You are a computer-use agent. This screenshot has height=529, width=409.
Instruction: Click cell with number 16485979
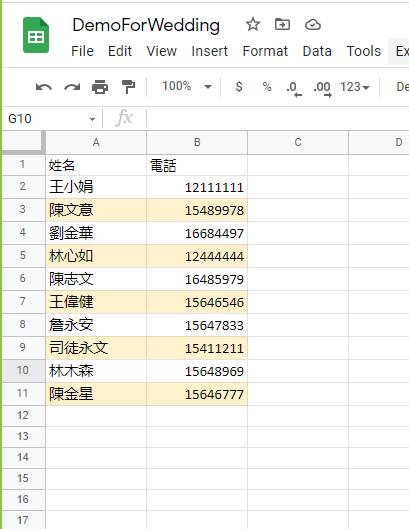[x=197, y=279]
